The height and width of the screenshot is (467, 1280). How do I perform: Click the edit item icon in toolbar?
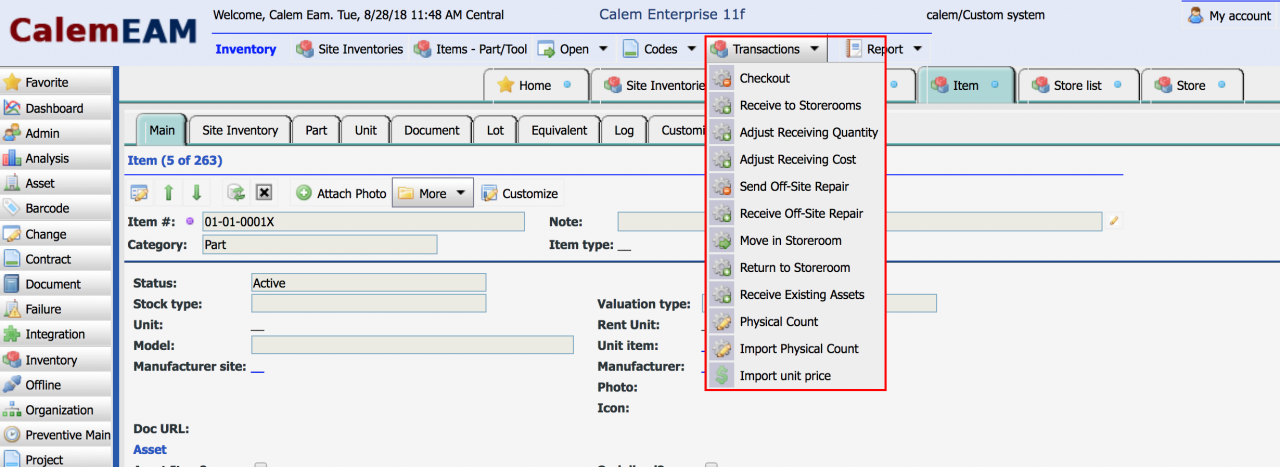click(x=139, y=193)
